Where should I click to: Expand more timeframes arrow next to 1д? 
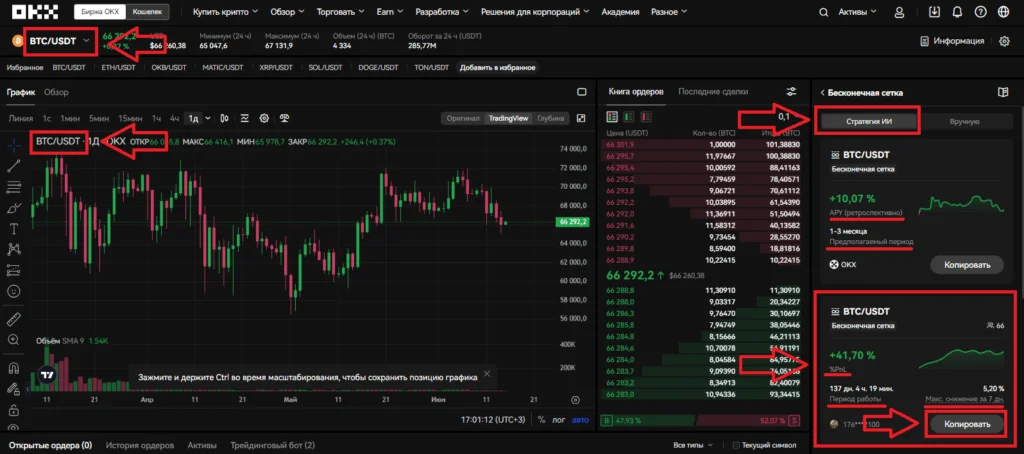pyautogui.click(x=208, y=118)
